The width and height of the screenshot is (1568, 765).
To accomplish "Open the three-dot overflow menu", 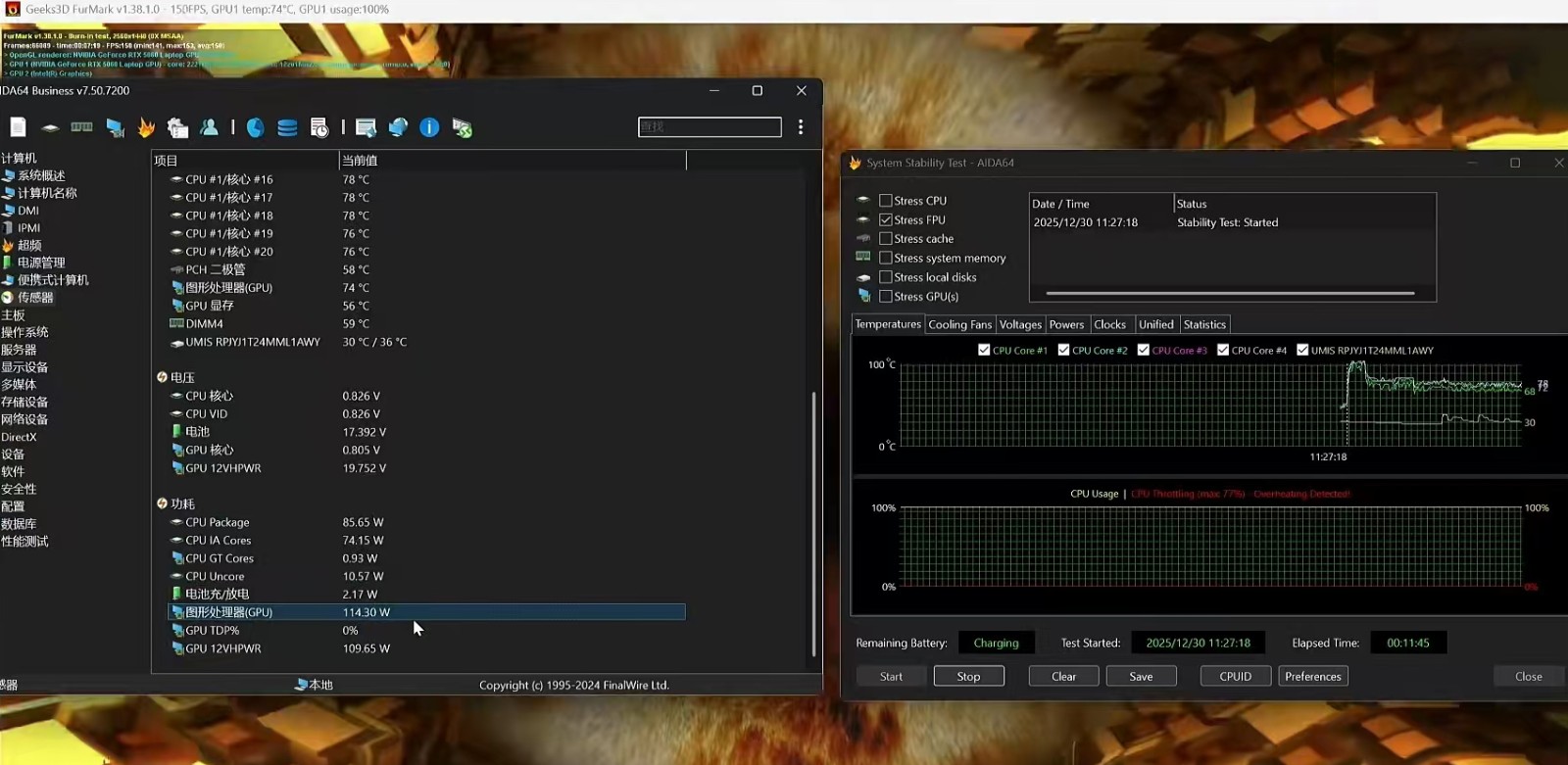I will pyautogui.click(x=801, y=127).
